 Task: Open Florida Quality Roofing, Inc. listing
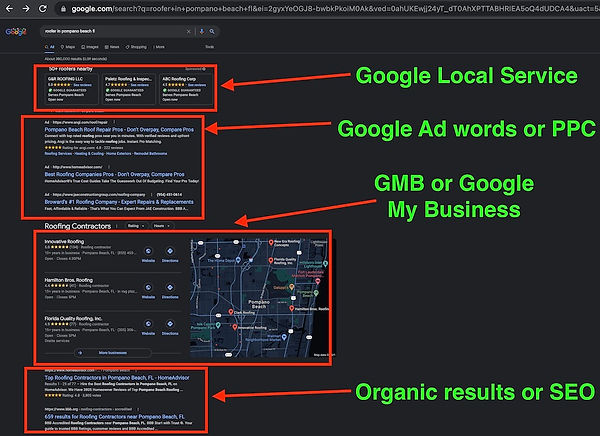[x=73, y=318]
